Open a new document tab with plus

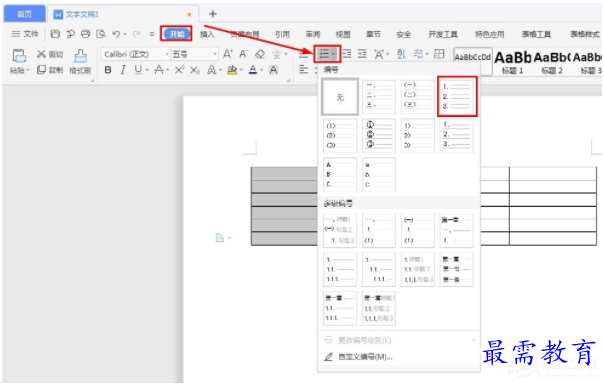[x=213, y=14]
